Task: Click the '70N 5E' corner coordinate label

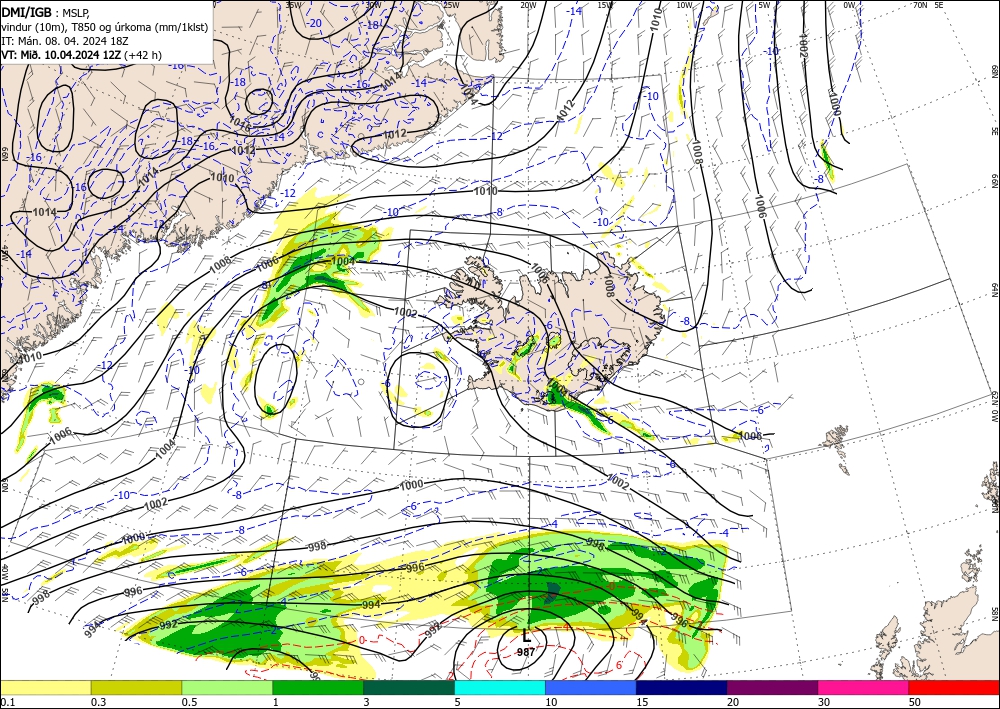Action: 928,4
